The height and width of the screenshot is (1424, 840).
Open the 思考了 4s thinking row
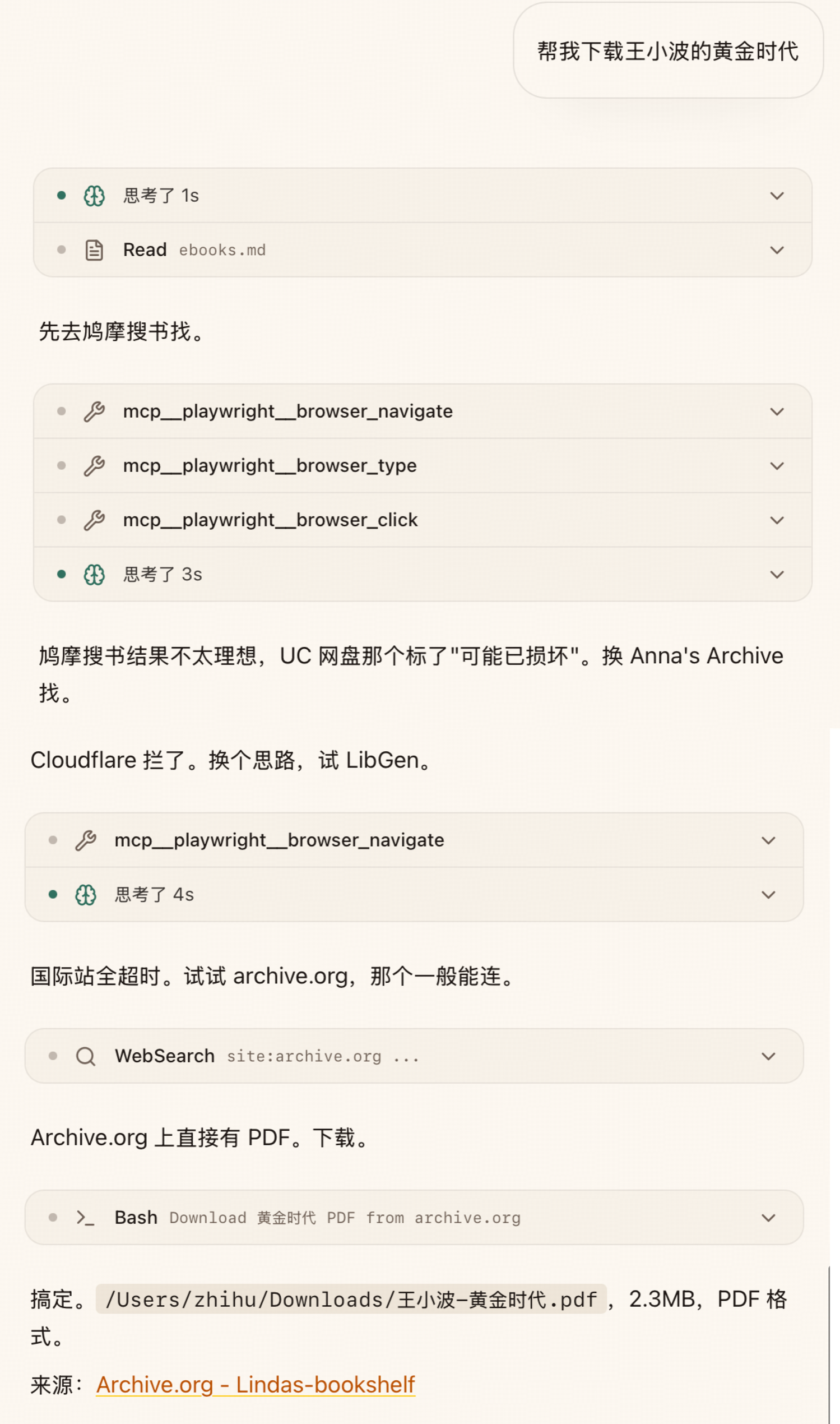154,895
